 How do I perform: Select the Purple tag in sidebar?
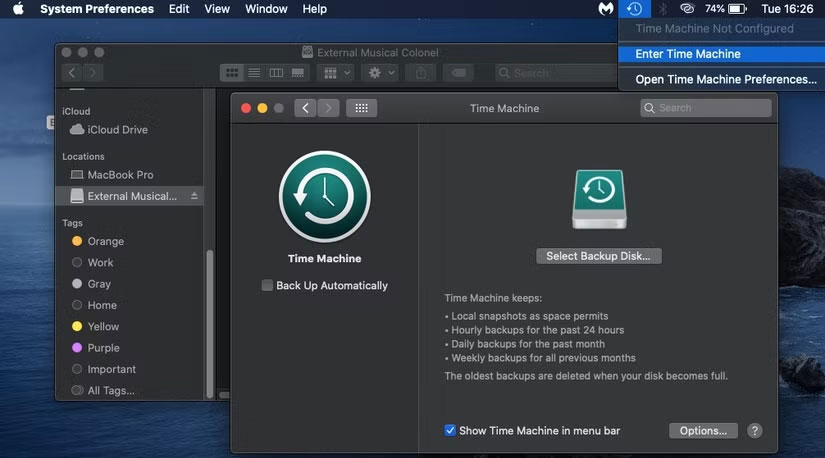click(x=103, y=348)
